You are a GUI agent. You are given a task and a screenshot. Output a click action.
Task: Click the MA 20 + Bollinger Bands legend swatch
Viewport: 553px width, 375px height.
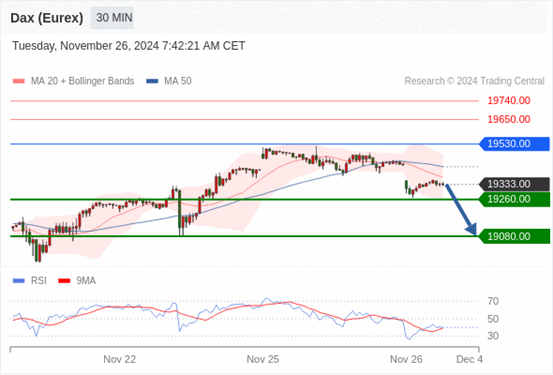pyautogui.click(x=19, y=81)
